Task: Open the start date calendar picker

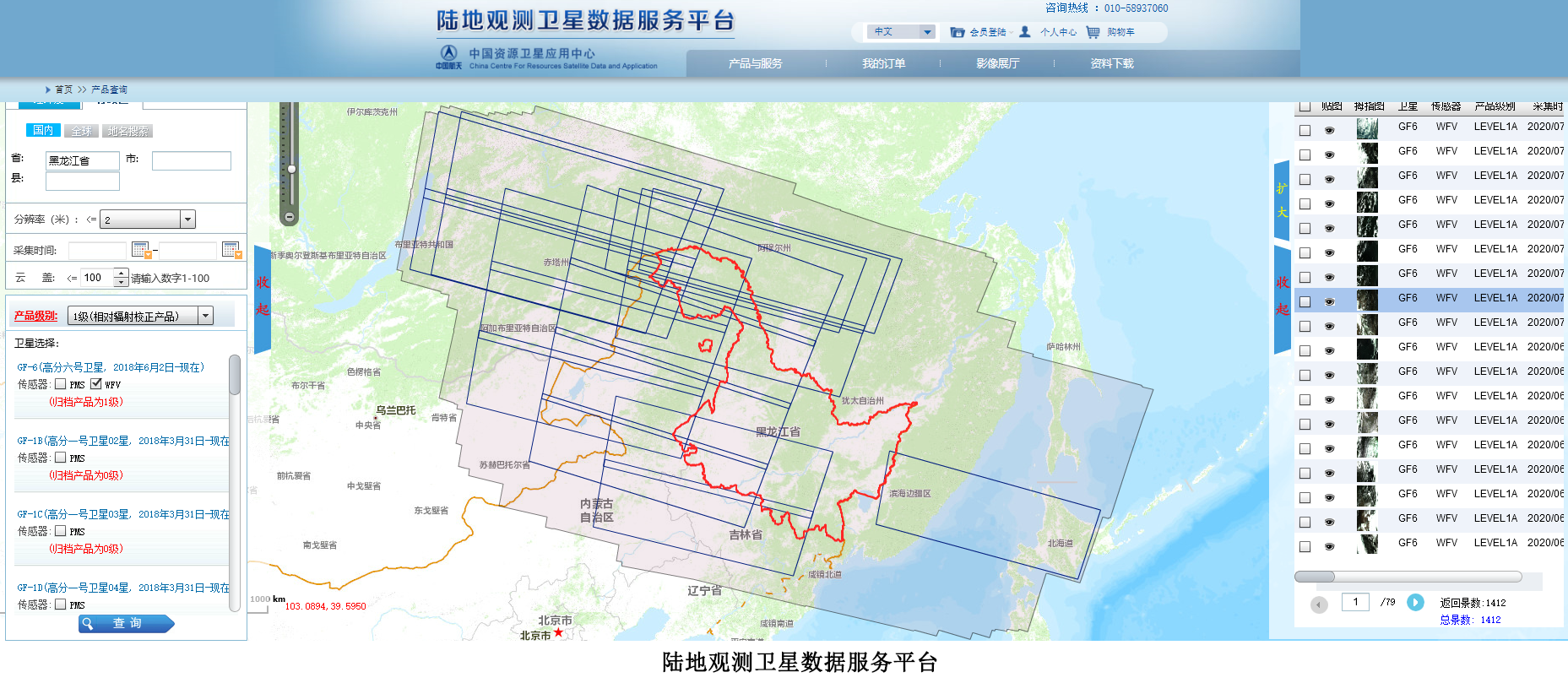Action: click(141, 250)
